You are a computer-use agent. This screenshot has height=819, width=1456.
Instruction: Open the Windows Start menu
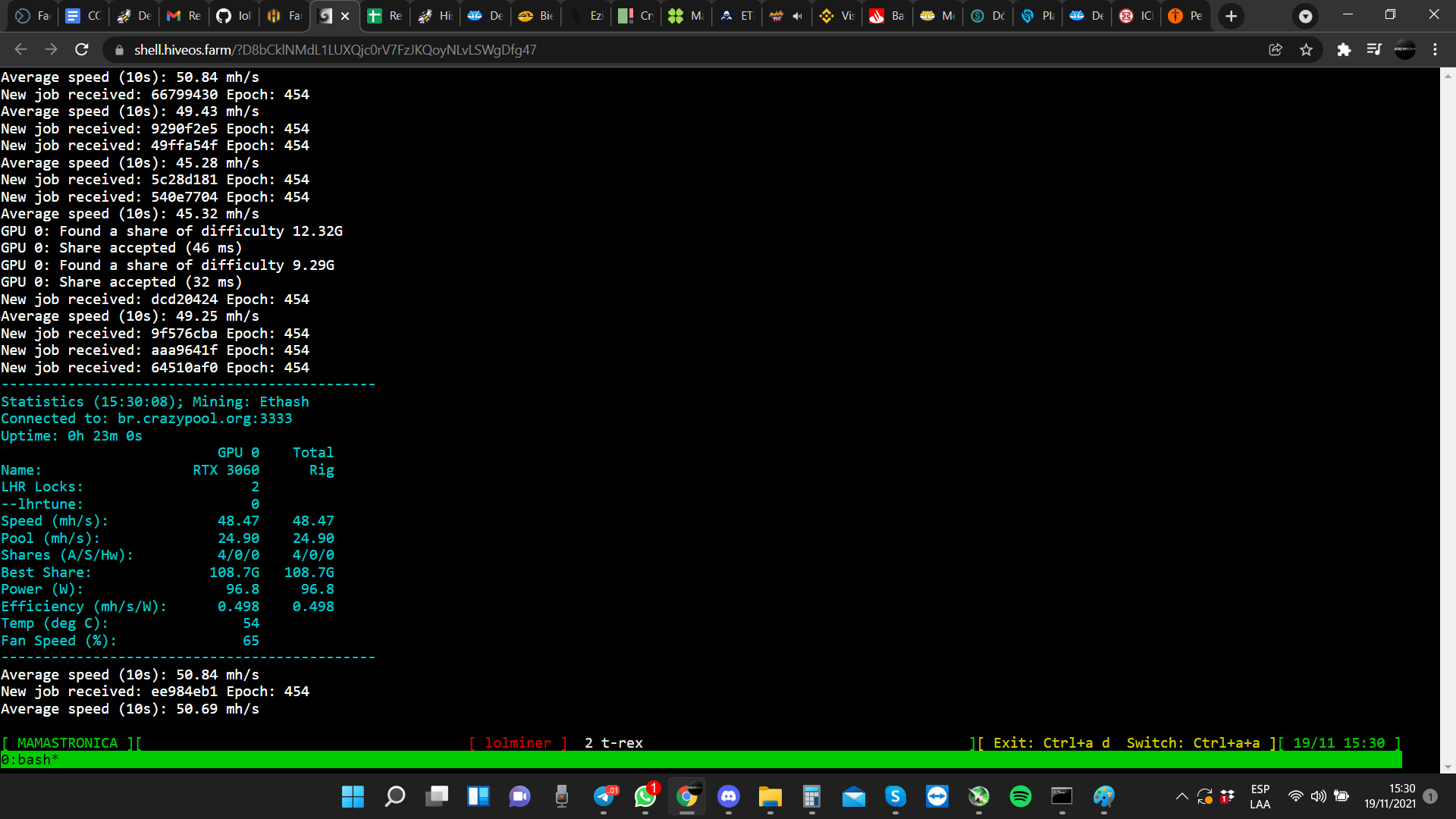[353, 796]
